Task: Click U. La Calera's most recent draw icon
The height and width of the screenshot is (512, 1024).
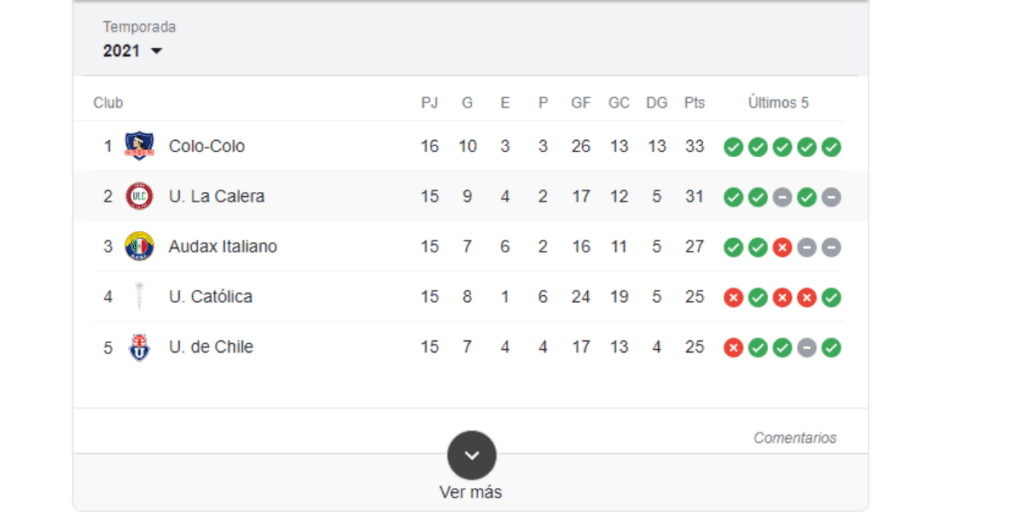Action: point(831,197)
